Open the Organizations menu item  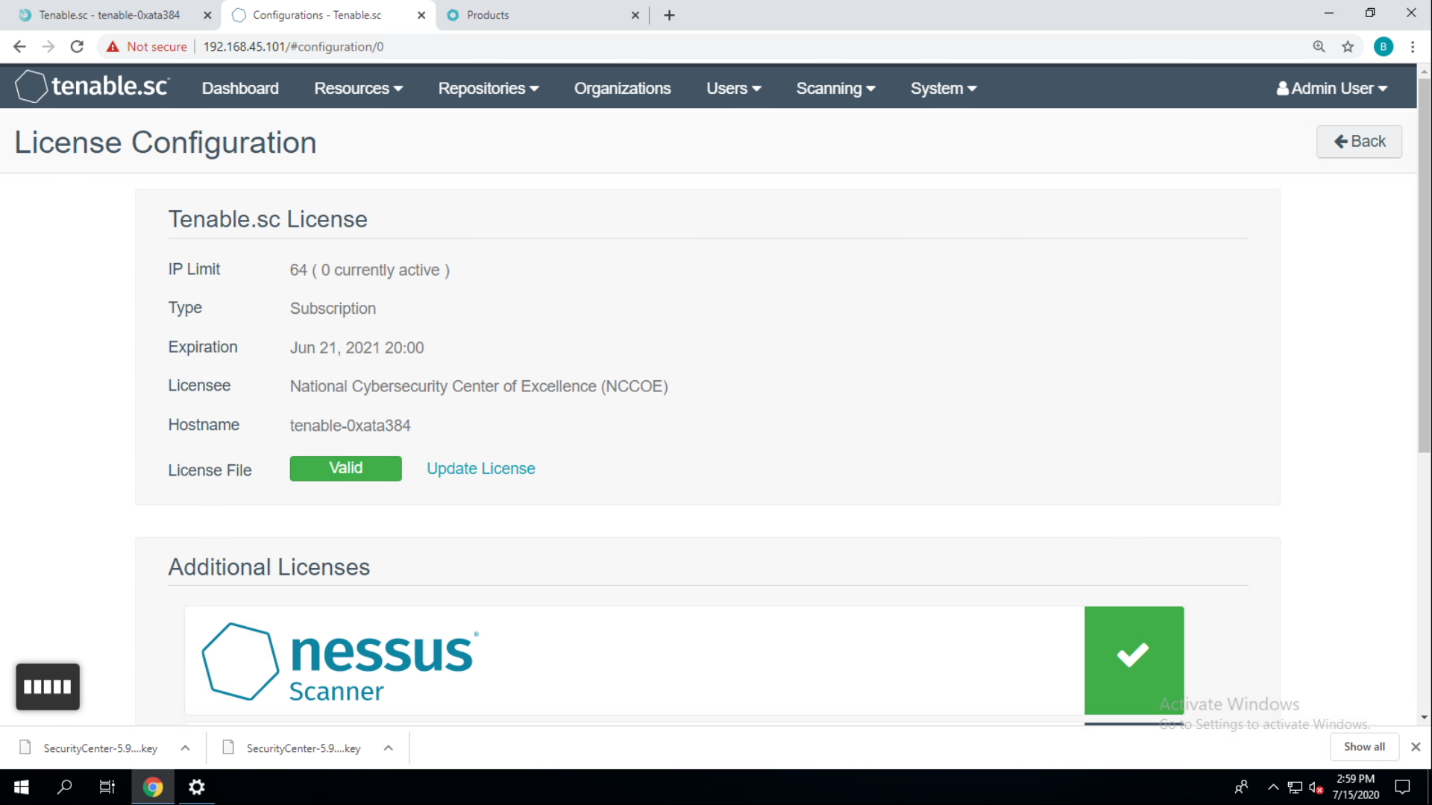[622, 88]
